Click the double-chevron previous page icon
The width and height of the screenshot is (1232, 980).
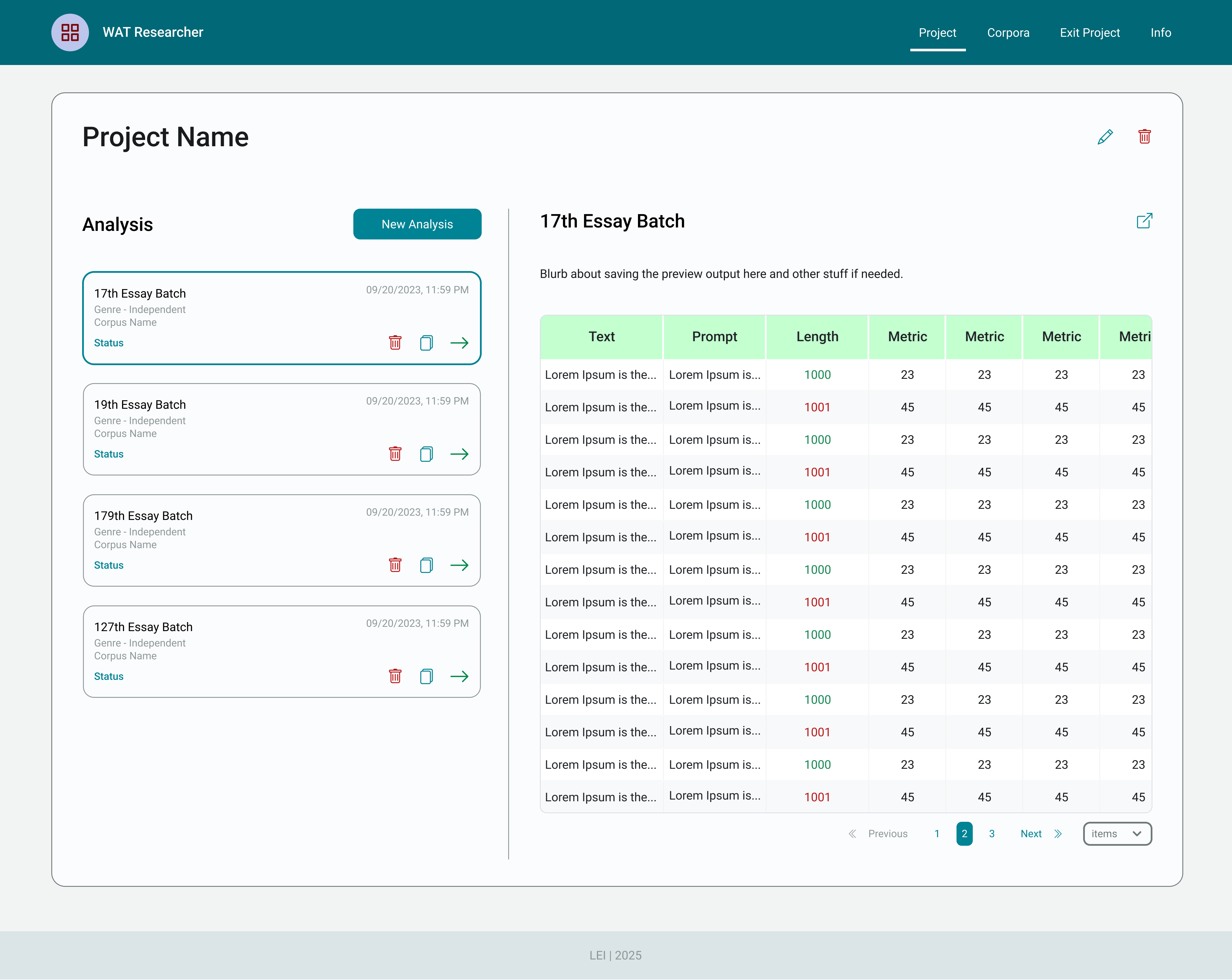click(x=852, y=834)
